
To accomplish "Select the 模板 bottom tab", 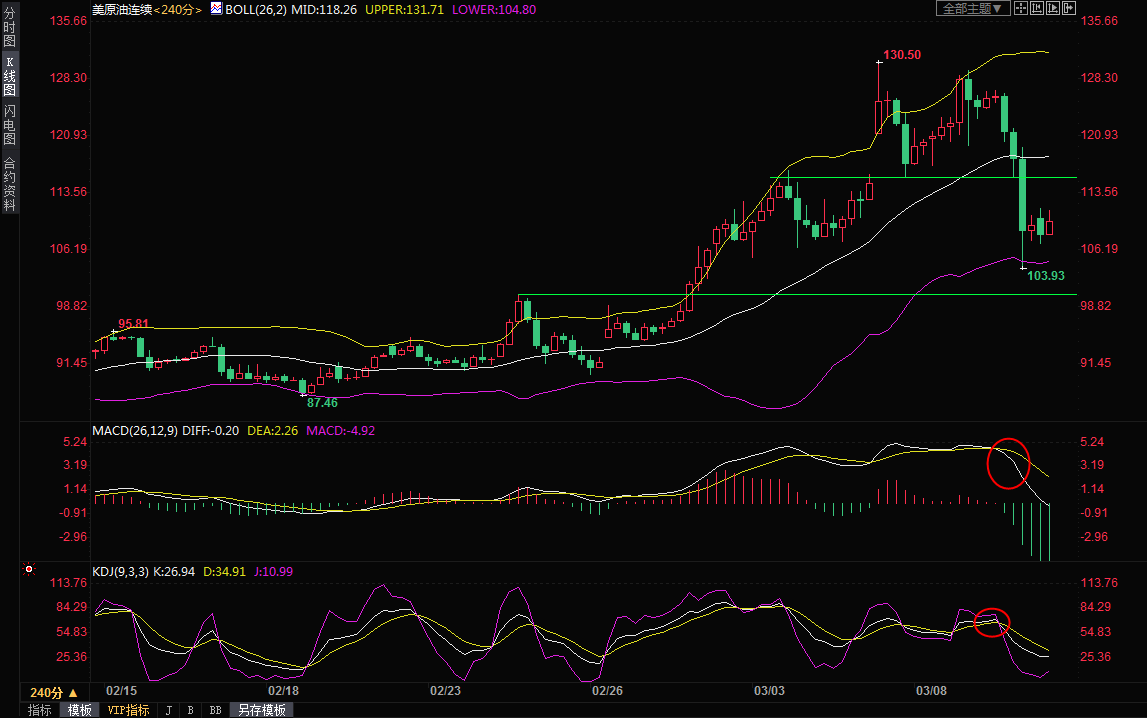I will coord(80,710).
